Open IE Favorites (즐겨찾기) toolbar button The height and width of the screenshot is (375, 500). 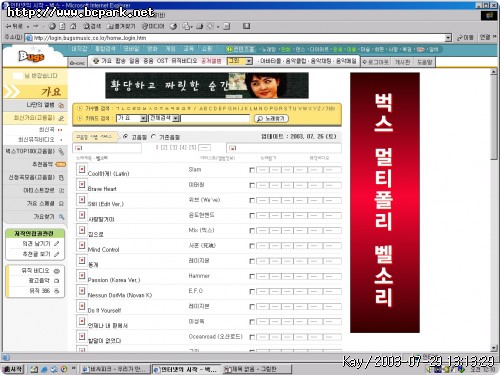click(121, 26)
